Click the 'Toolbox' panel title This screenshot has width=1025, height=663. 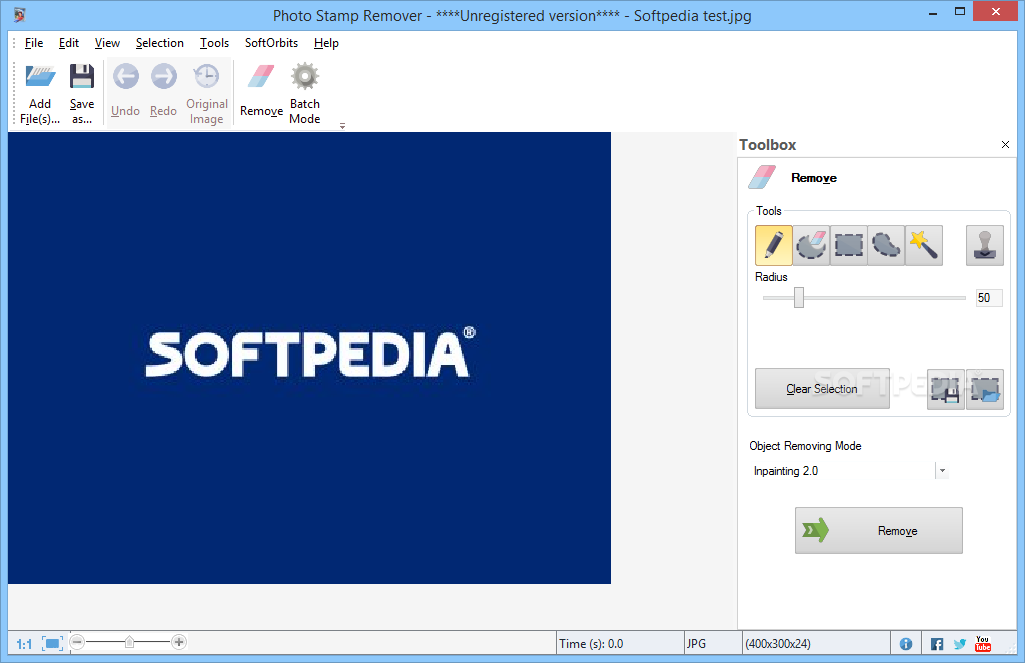[x=767, y=145]
